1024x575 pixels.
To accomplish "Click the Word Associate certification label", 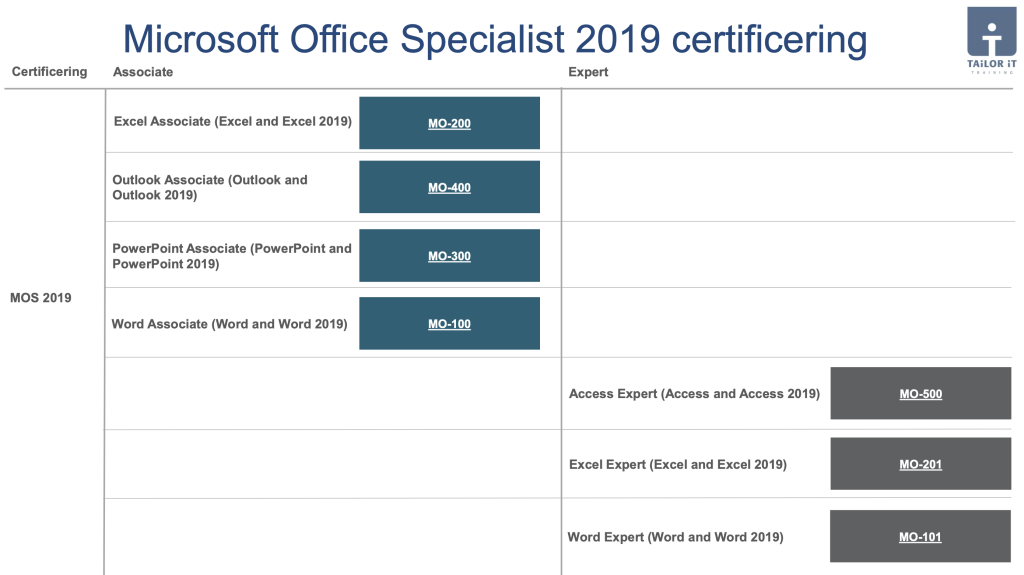I will [x=229, y=324].
